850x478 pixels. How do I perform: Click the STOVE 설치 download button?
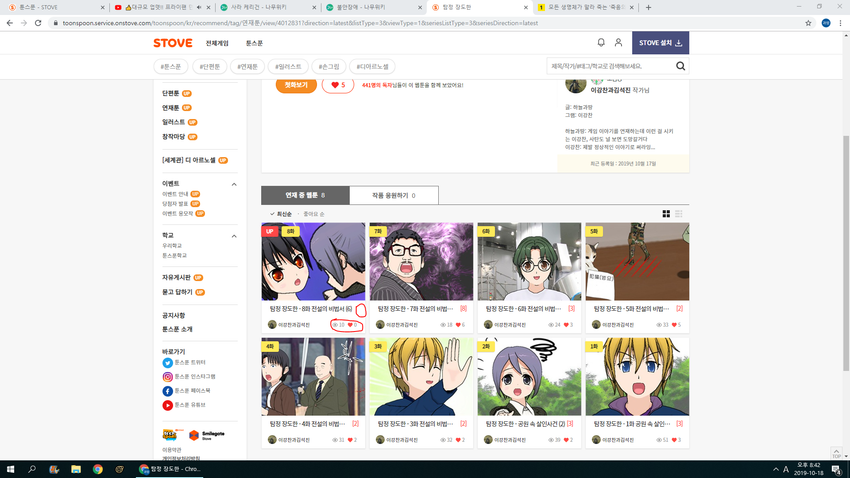660,43
